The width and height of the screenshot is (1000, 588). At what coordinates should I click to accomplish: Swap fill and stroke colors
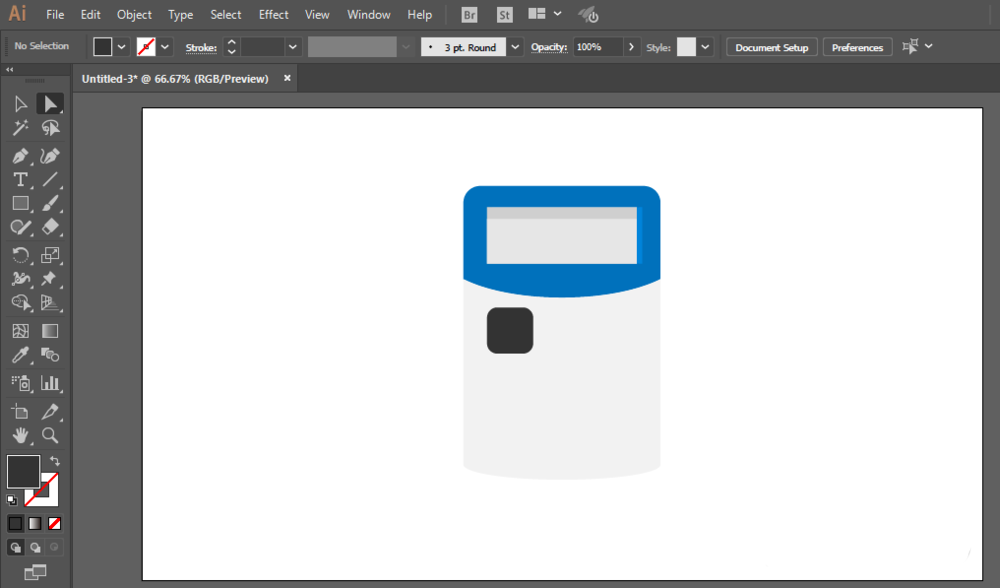pos(55,460)
